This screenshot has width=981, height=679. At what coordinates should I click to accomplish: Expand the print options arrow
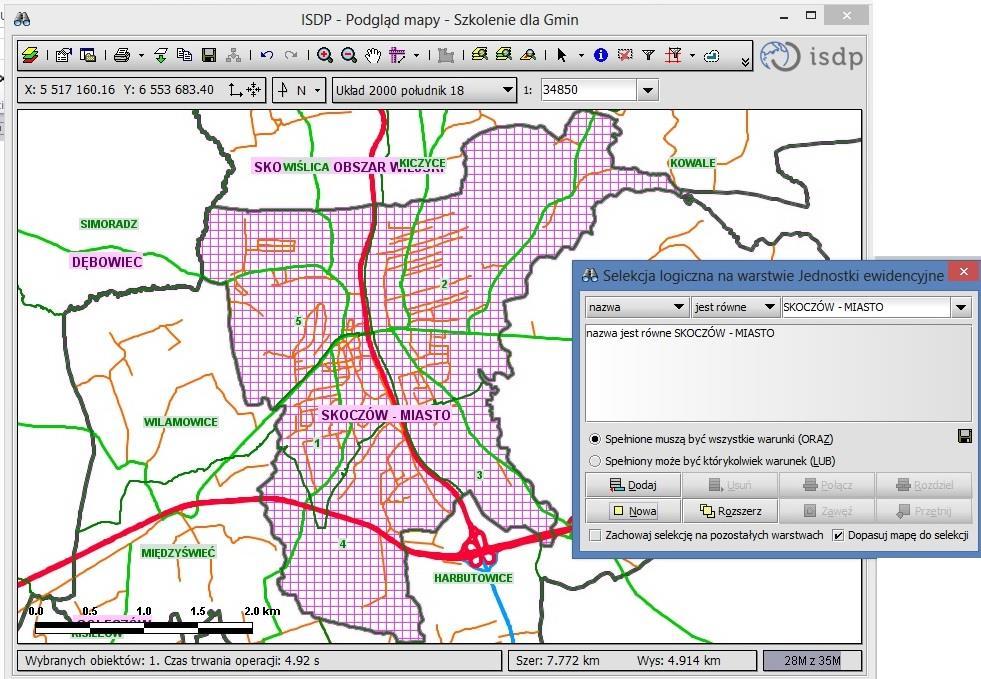tap(141, 56)
